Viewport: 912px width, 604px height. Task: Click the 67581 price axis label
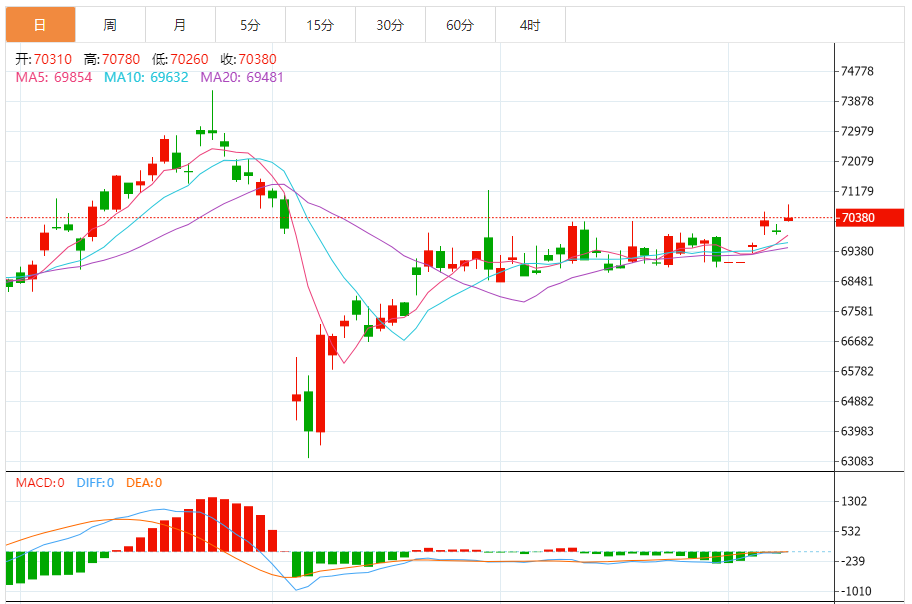[857, 311]
